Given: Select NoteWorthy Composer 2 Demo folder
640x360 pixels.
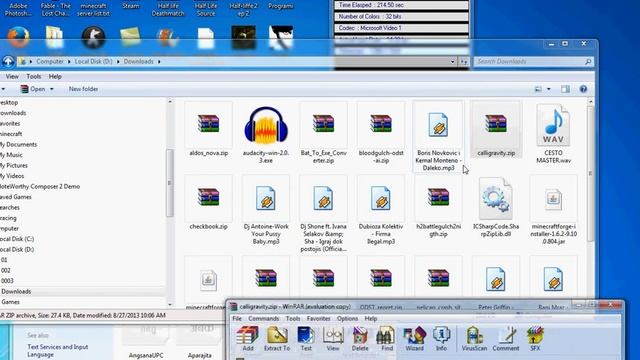Looking at the screenshot, I should click(x=40, y=187).
